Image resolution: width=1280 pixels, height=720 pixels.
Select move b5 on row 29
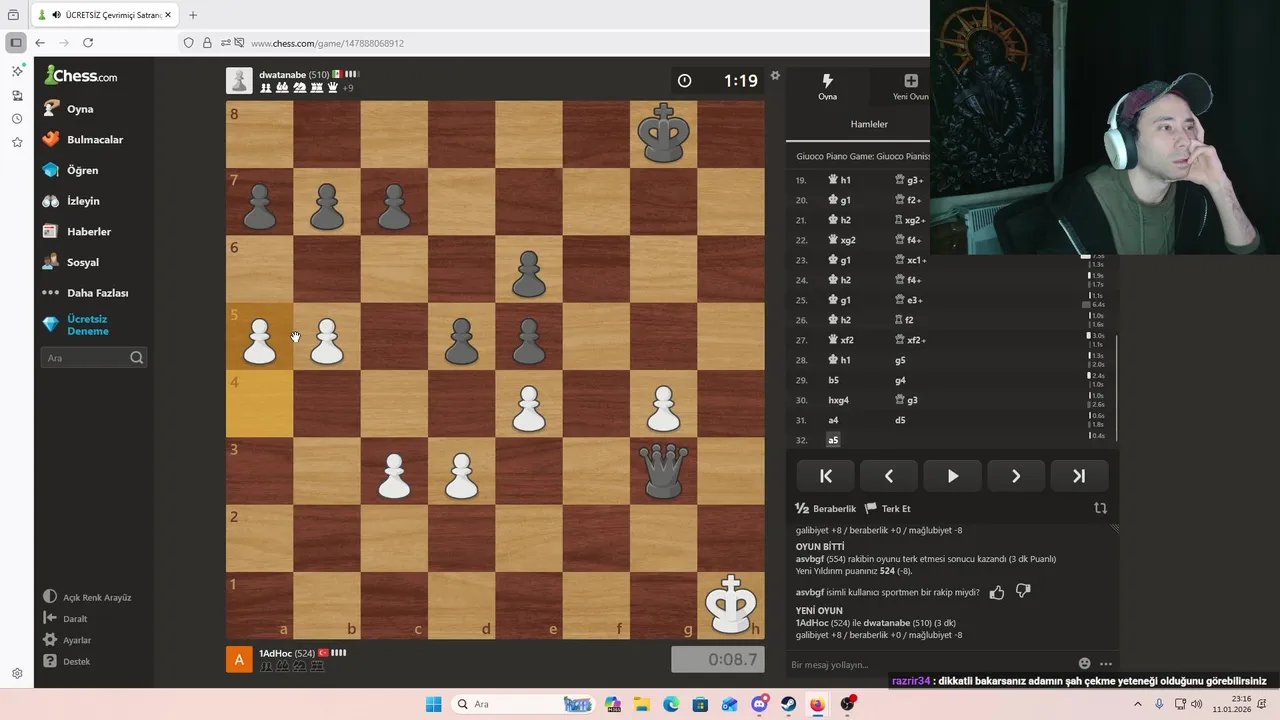834,380
